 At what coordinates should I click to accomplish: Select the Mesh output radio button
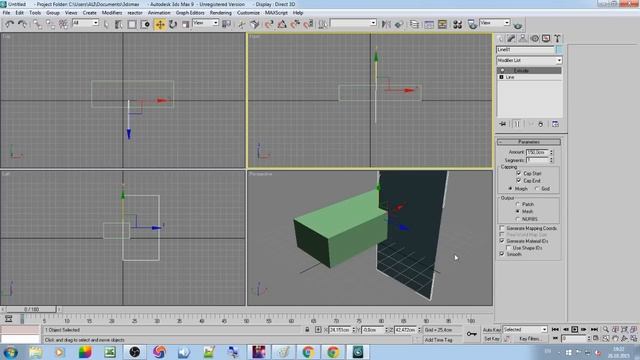click(518, 211)
